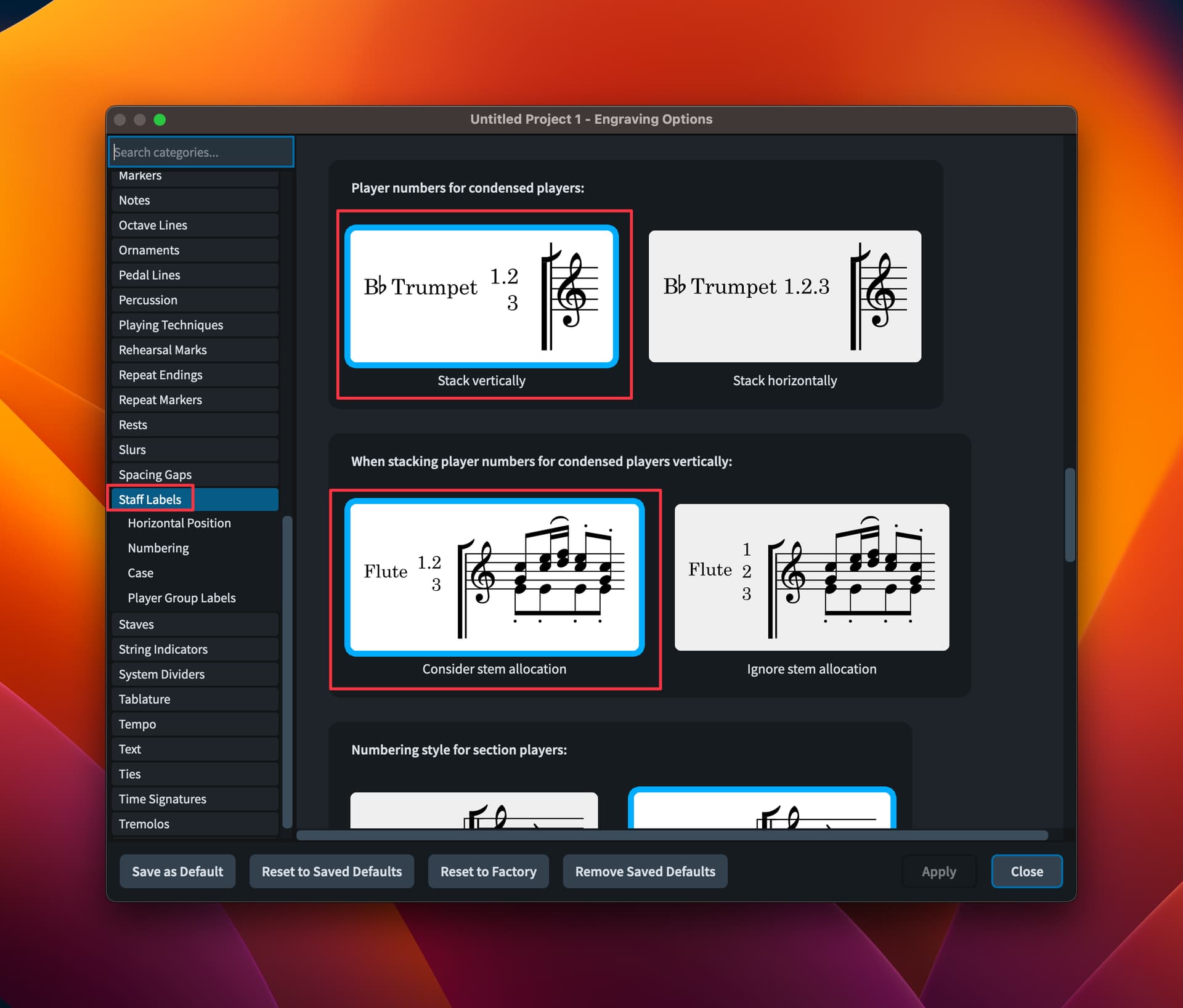Click Remove Saved Defaults button
This screenshot has height=1008, width=1183.
645,871
